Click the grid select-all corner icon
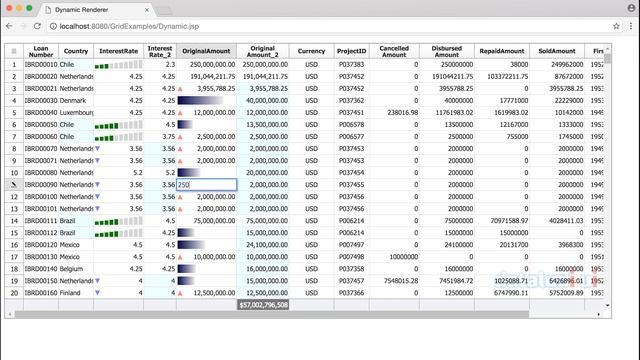 pyautogui.click(x=14, y=51)
